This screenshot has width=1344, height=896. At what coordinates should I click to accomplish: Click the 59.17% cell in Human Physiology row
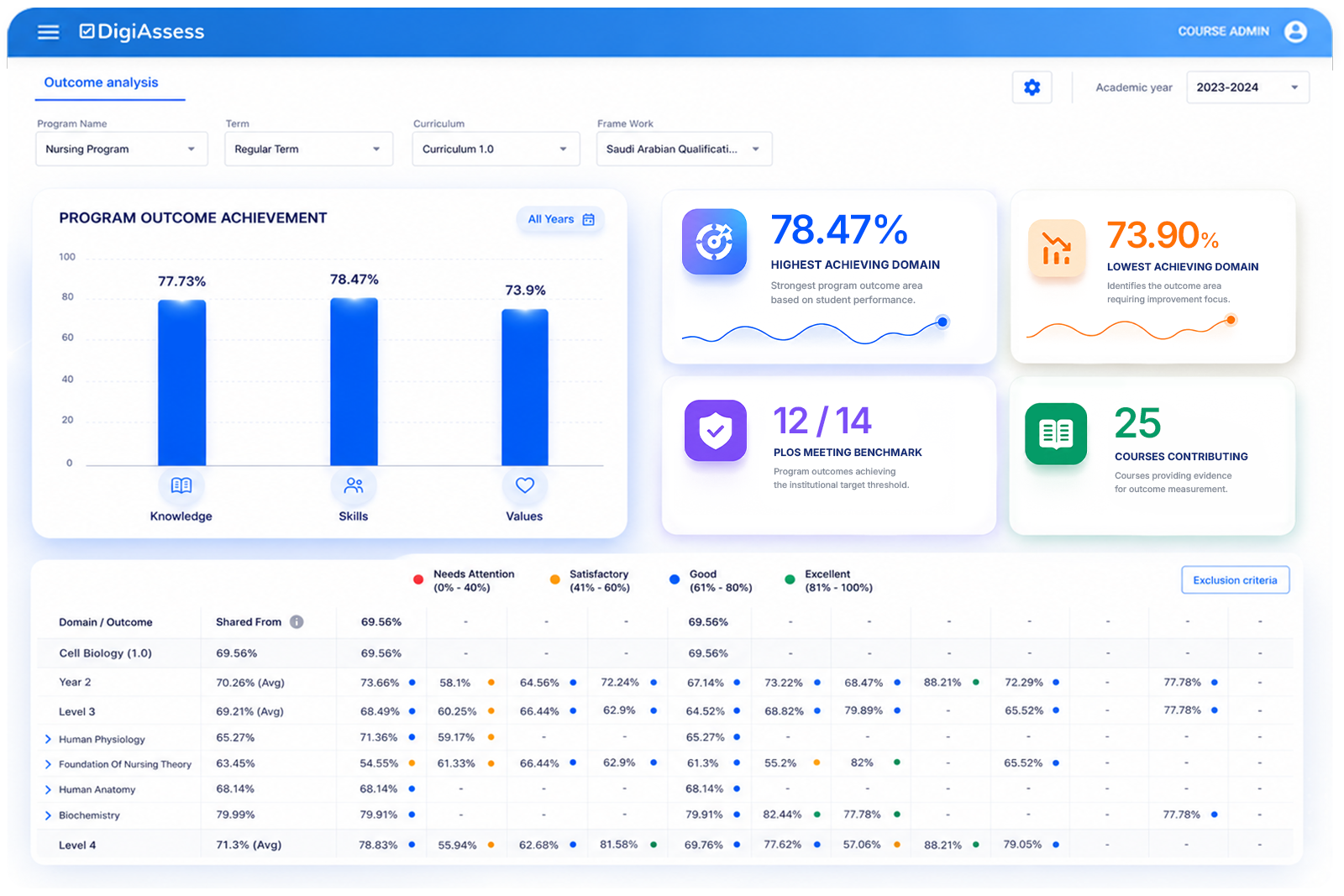point(456,737)
